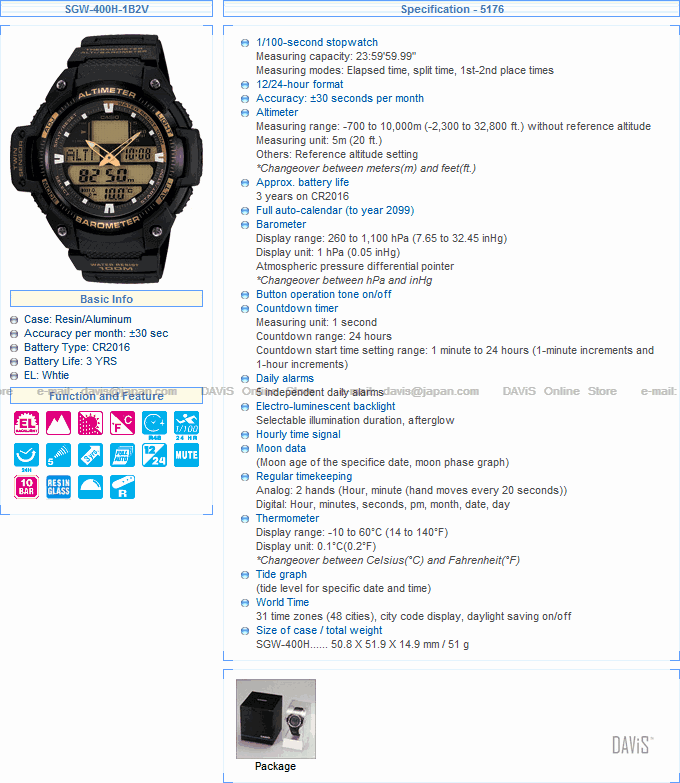Viewport: 680px width, 783px height.
Task: Select the SGW-400H-1B2V model header
Action: [x=106, y=9]
